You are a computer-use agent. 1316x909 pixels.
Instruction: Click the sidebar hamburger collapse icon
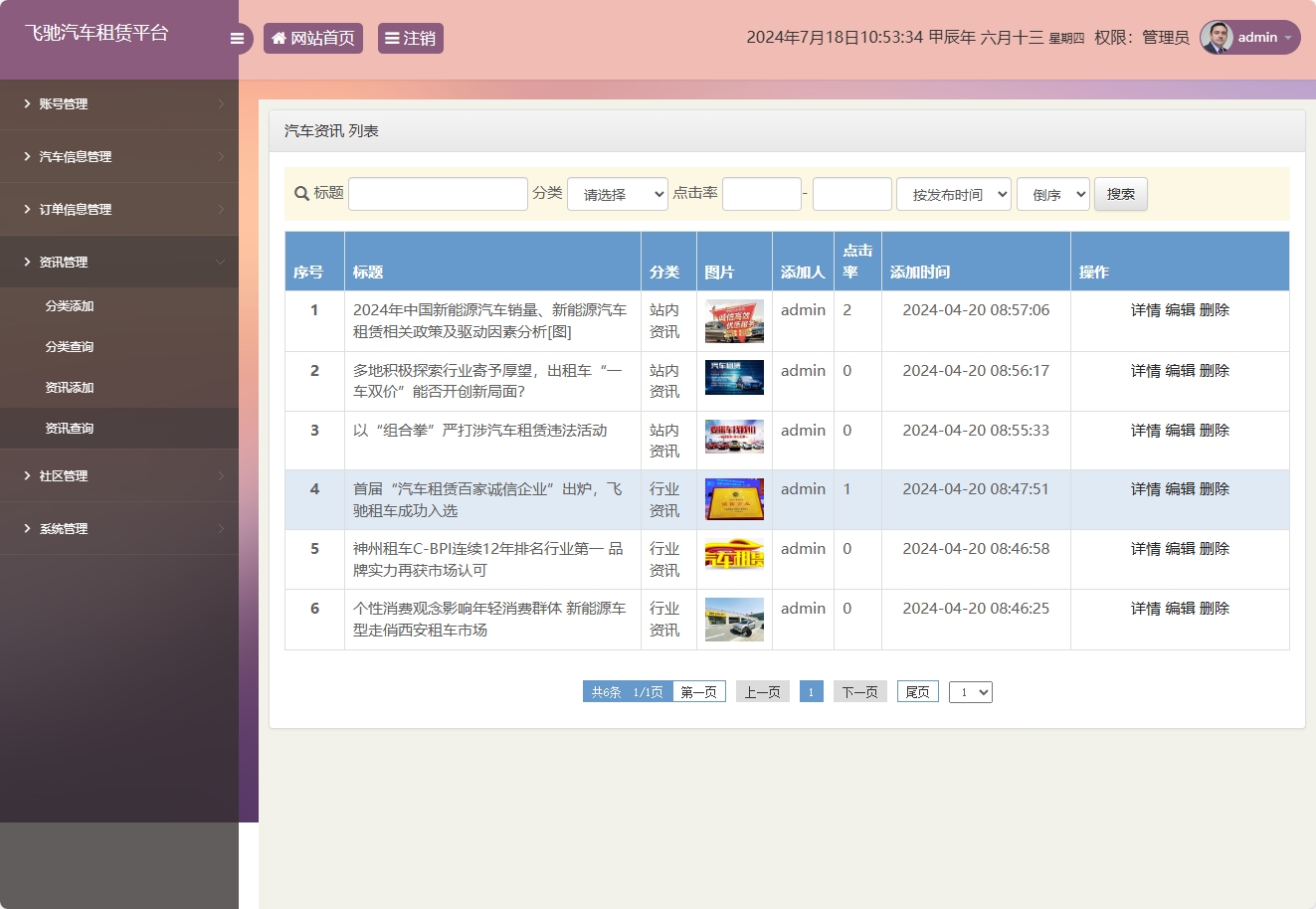coord(237,38)
